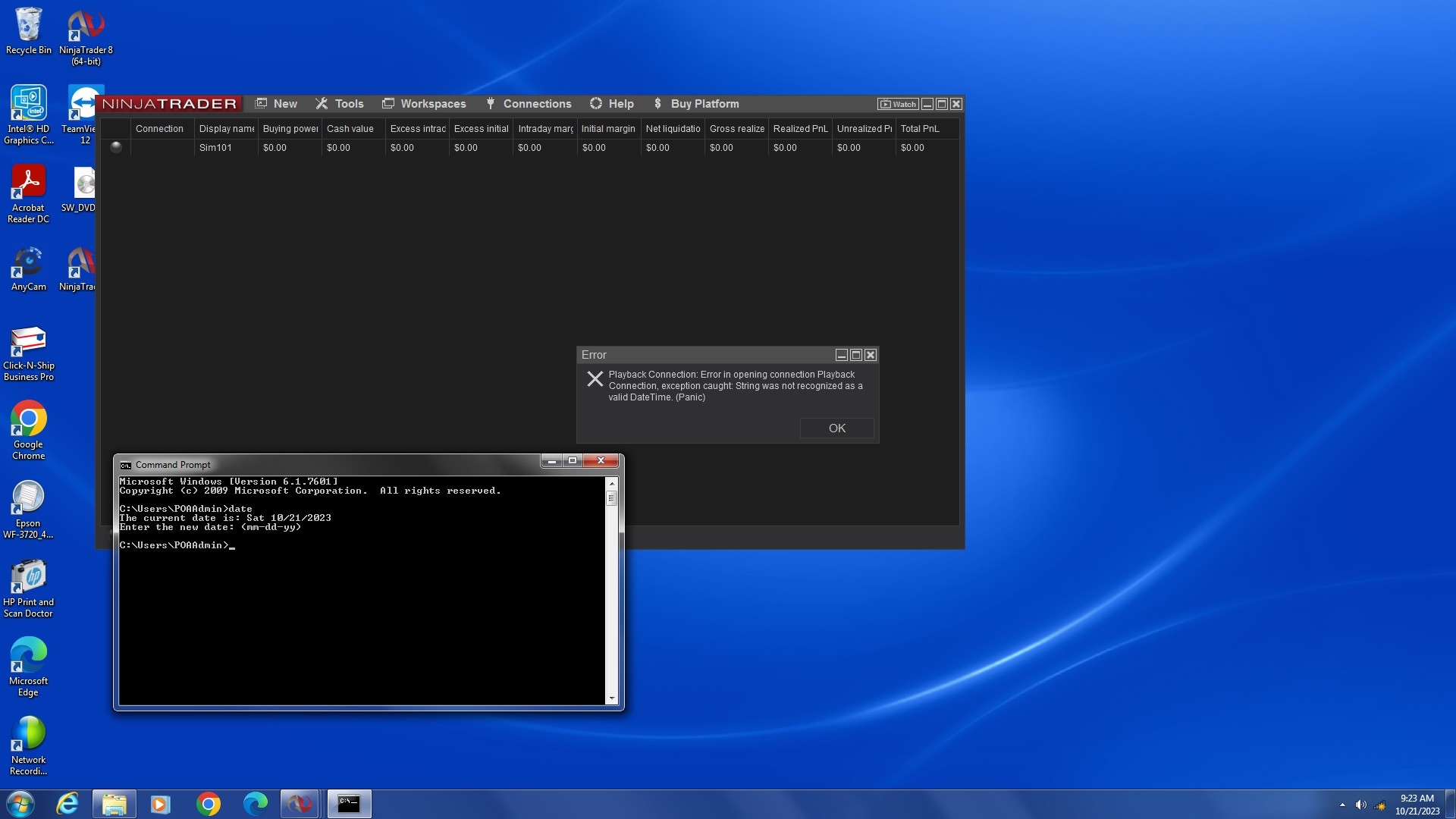Click the Buy Platform link

(696, 104)
